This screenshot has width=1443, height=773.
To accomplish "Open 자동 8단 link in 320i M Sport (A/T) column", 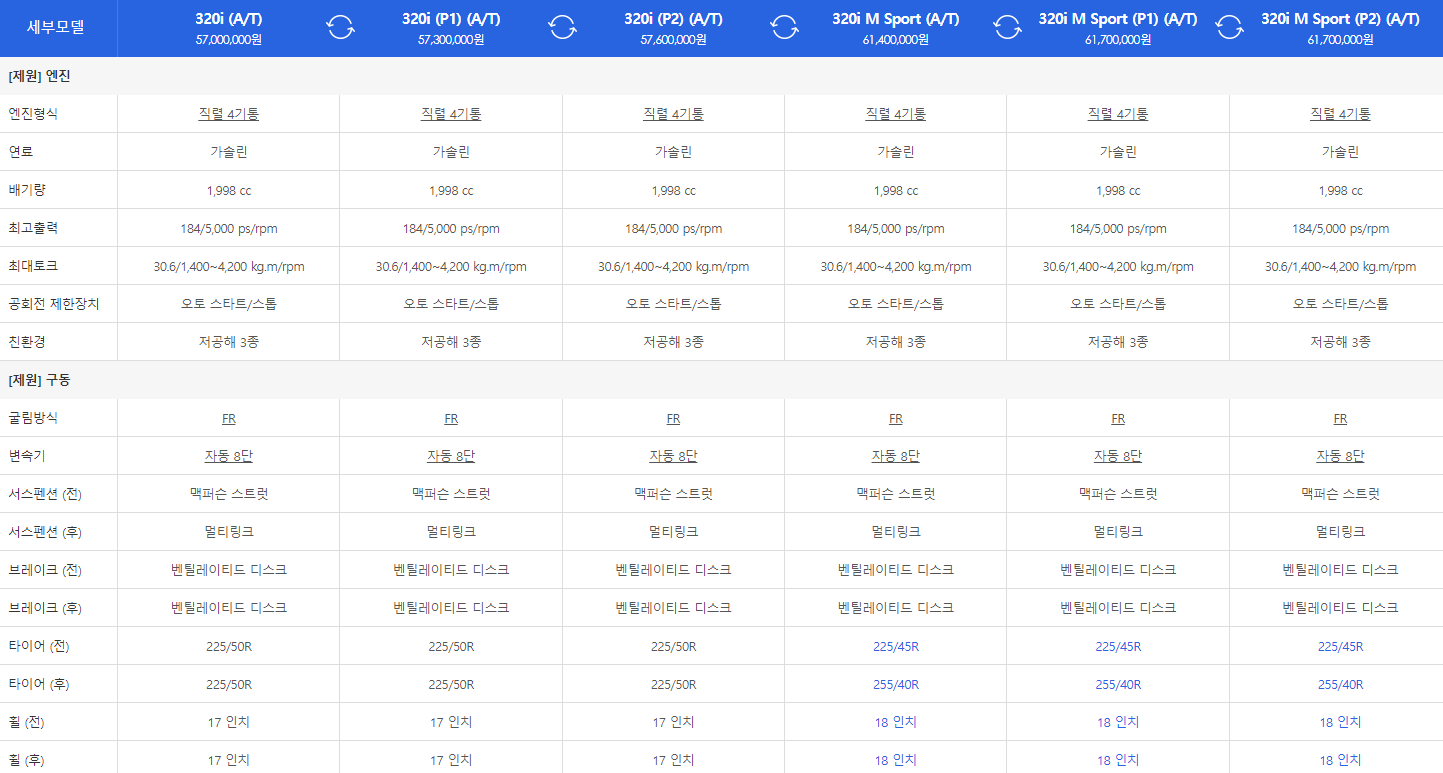I will pyautogui.click(x=895, y=456).
